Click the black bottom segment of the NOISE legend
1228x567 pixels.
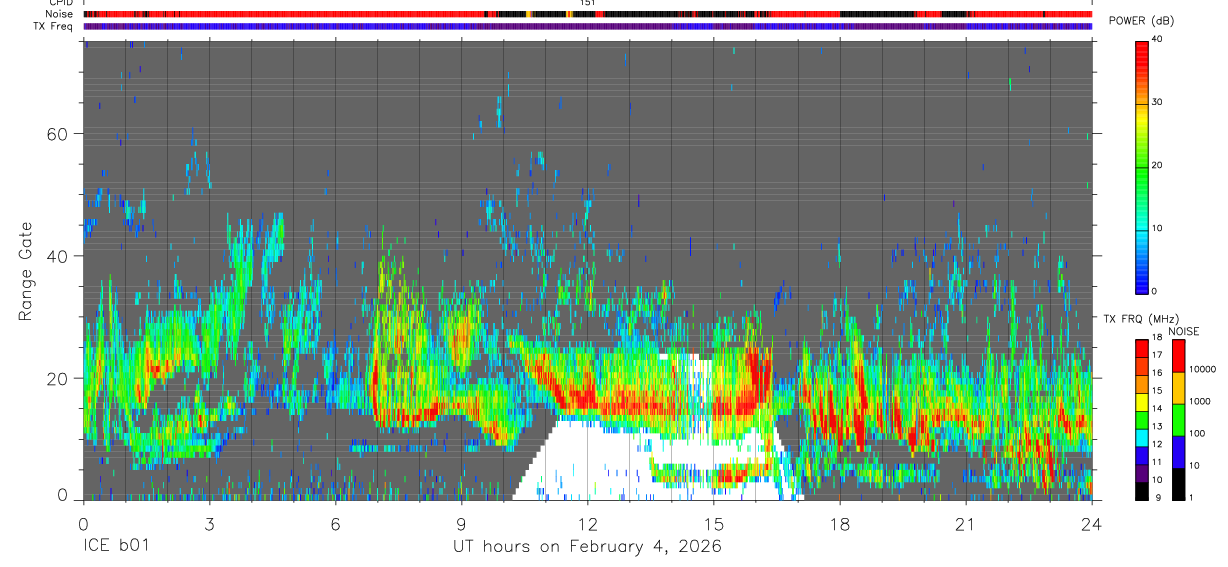click(x=1178, y=484)
